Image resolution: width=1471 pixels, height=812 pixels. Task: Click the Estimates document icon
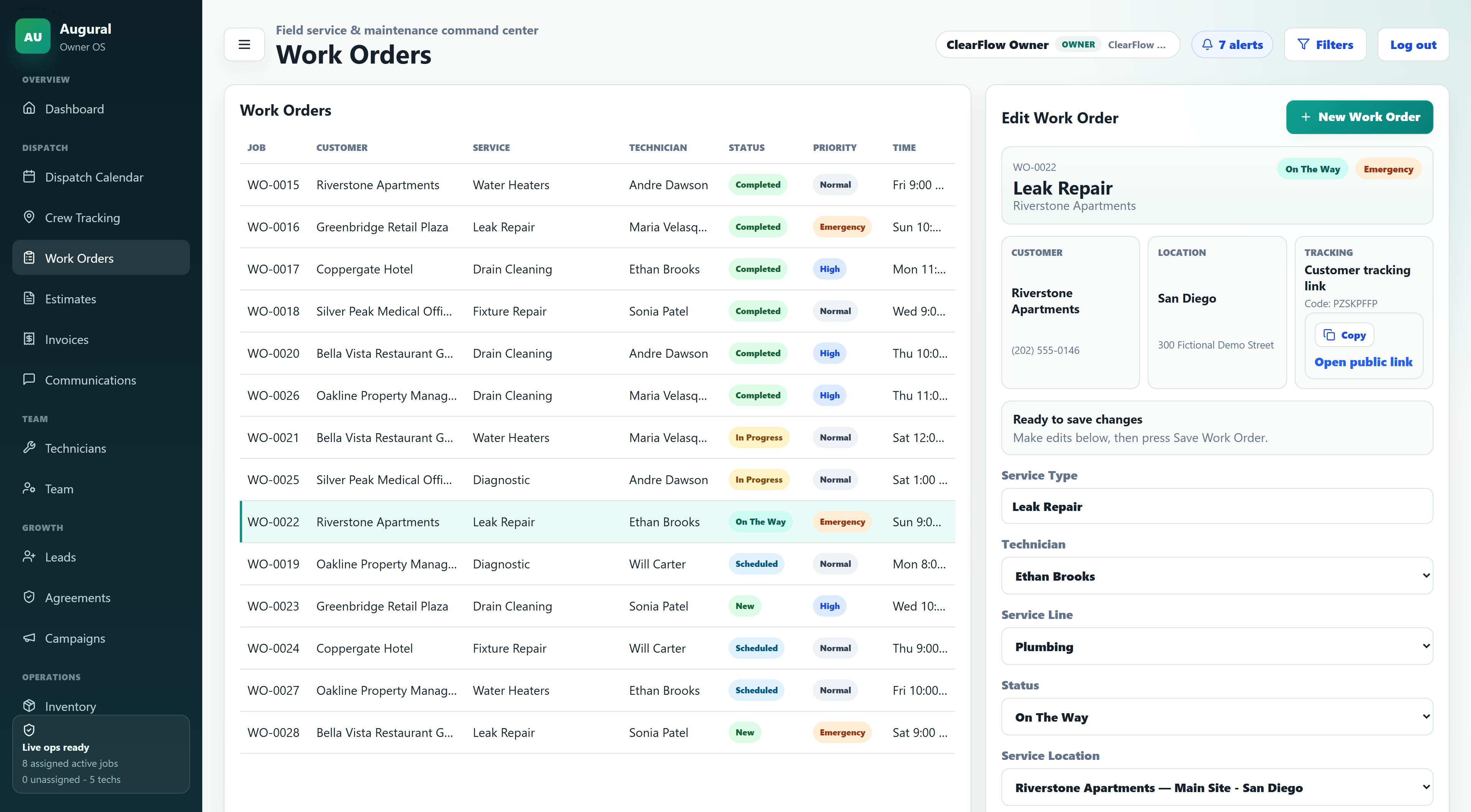[x=29, y=298]
